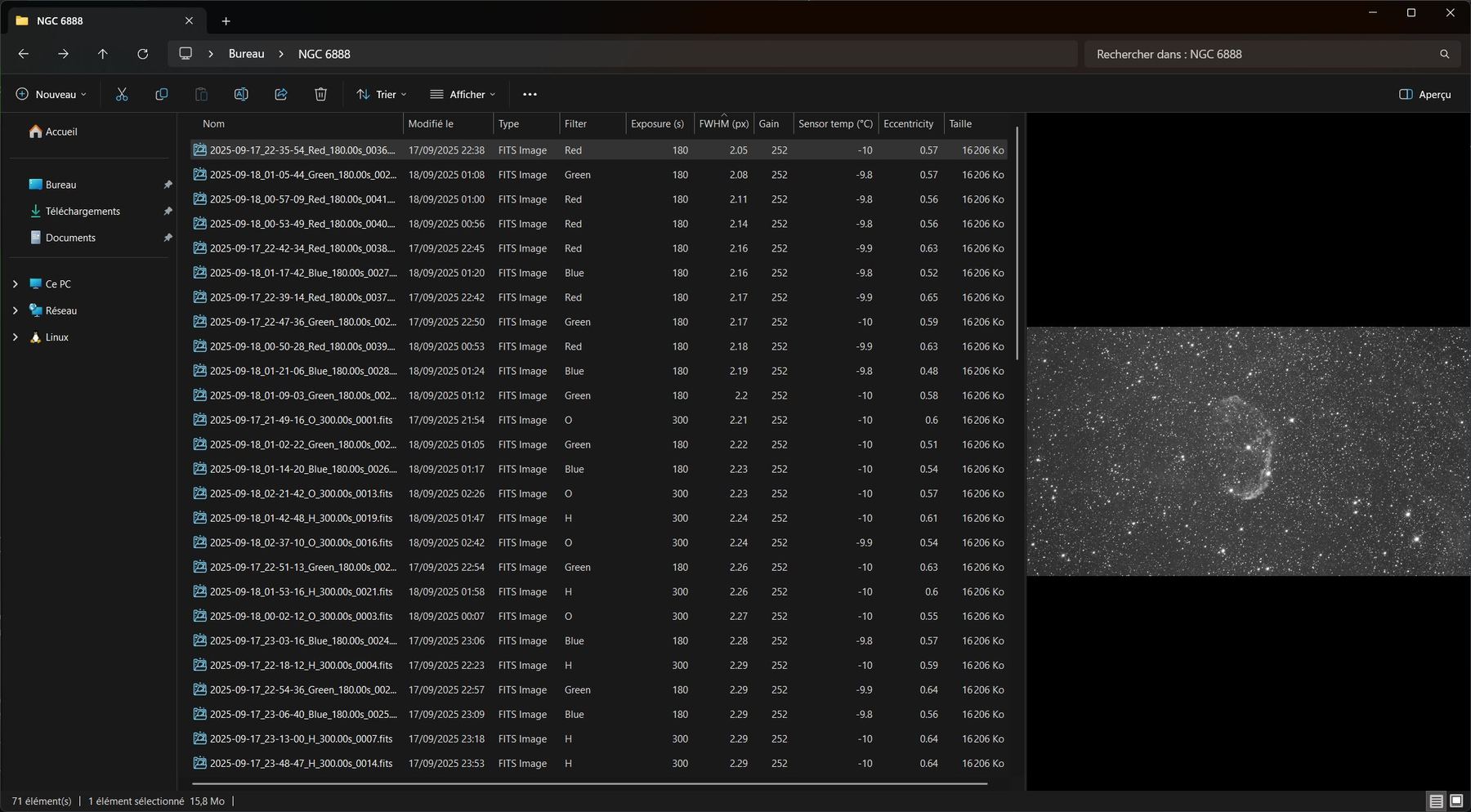The image size is (1471, 812).
Task: Go up one folder level
Action: pos(103,54)
